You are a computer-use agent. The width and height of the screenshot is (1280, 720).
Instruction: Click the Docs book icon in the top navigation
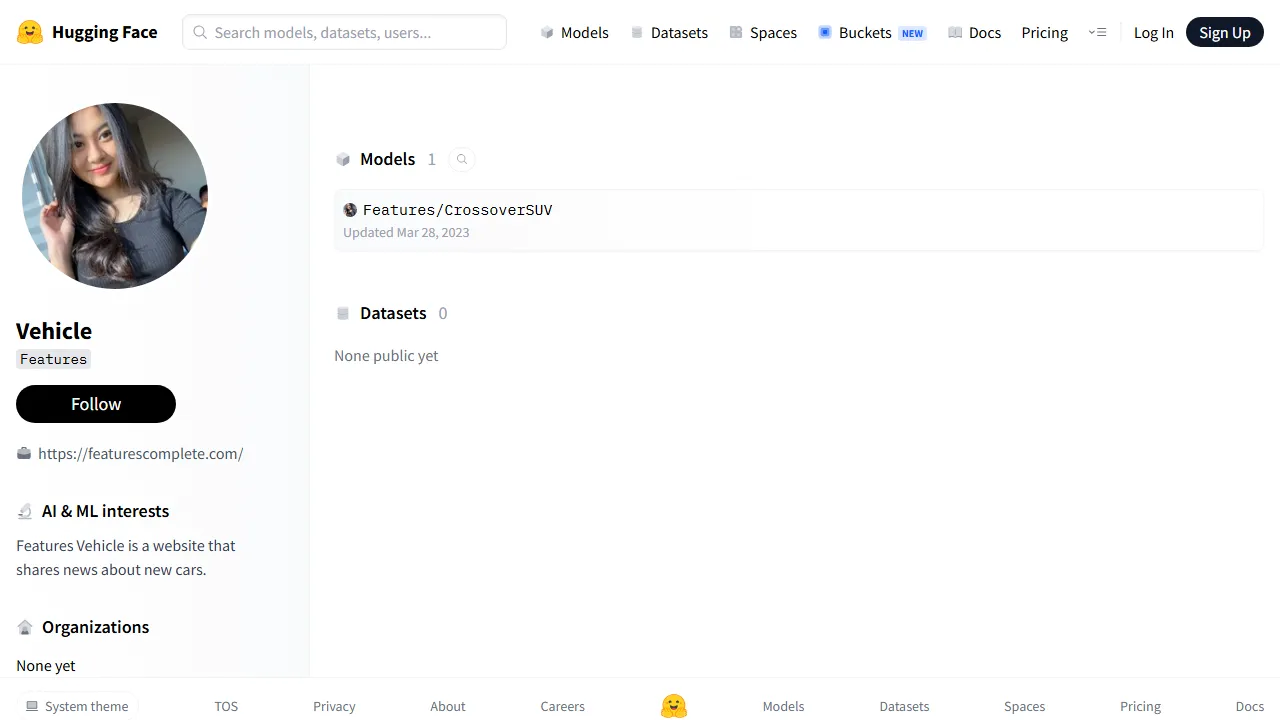(x=955, y=33)
